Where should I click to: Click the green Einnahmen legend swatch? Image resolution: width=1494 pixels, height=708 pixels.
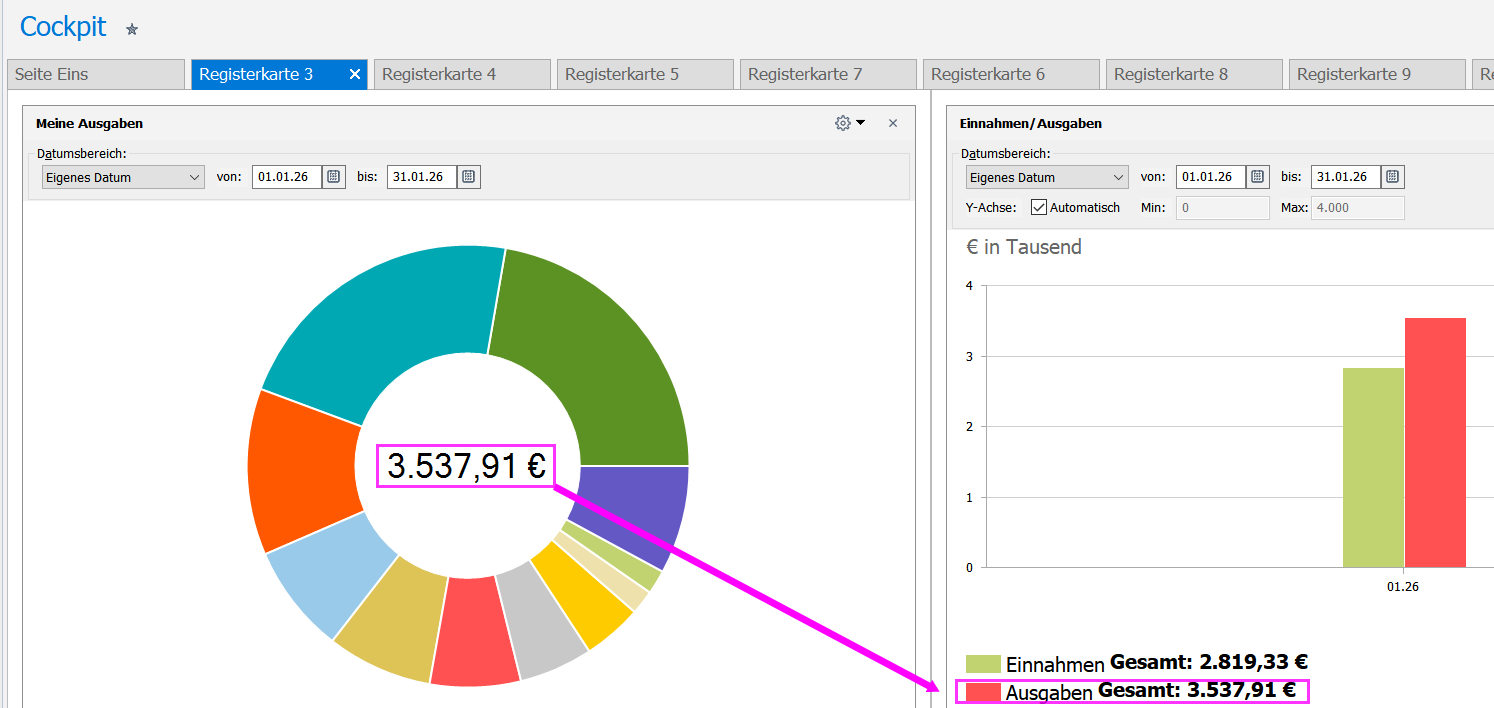pyautogui.click(x=983, y=664)
